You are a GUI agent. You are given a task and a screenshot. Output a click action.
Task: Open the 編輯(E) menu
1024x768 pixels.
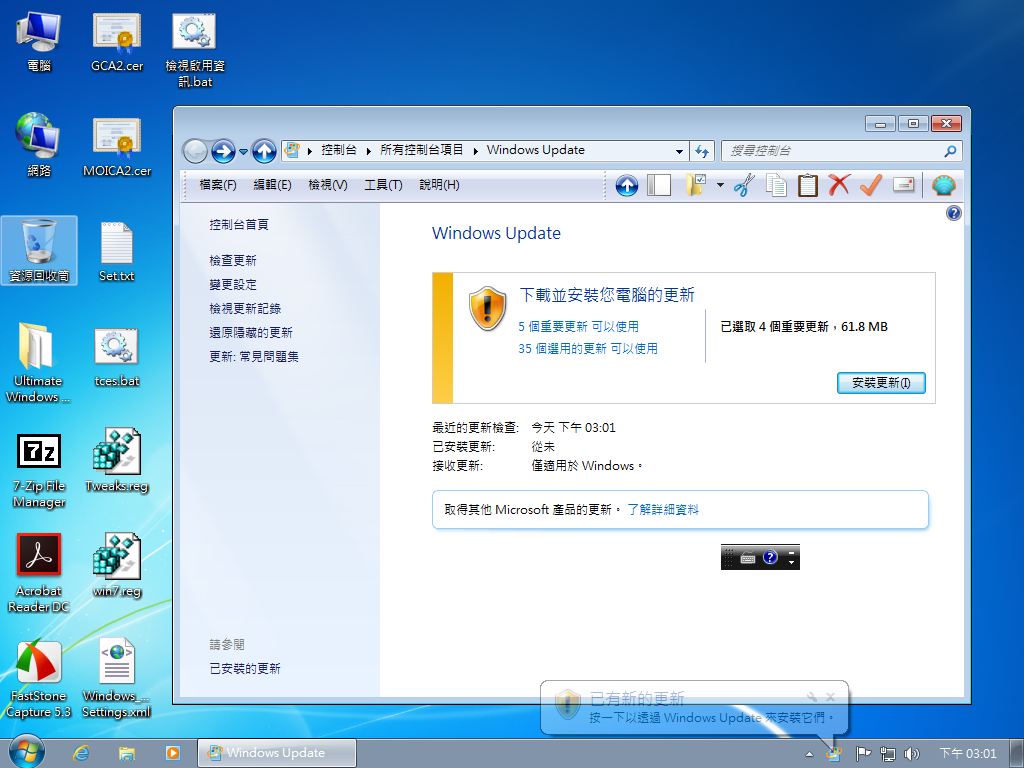click(272, 185)
